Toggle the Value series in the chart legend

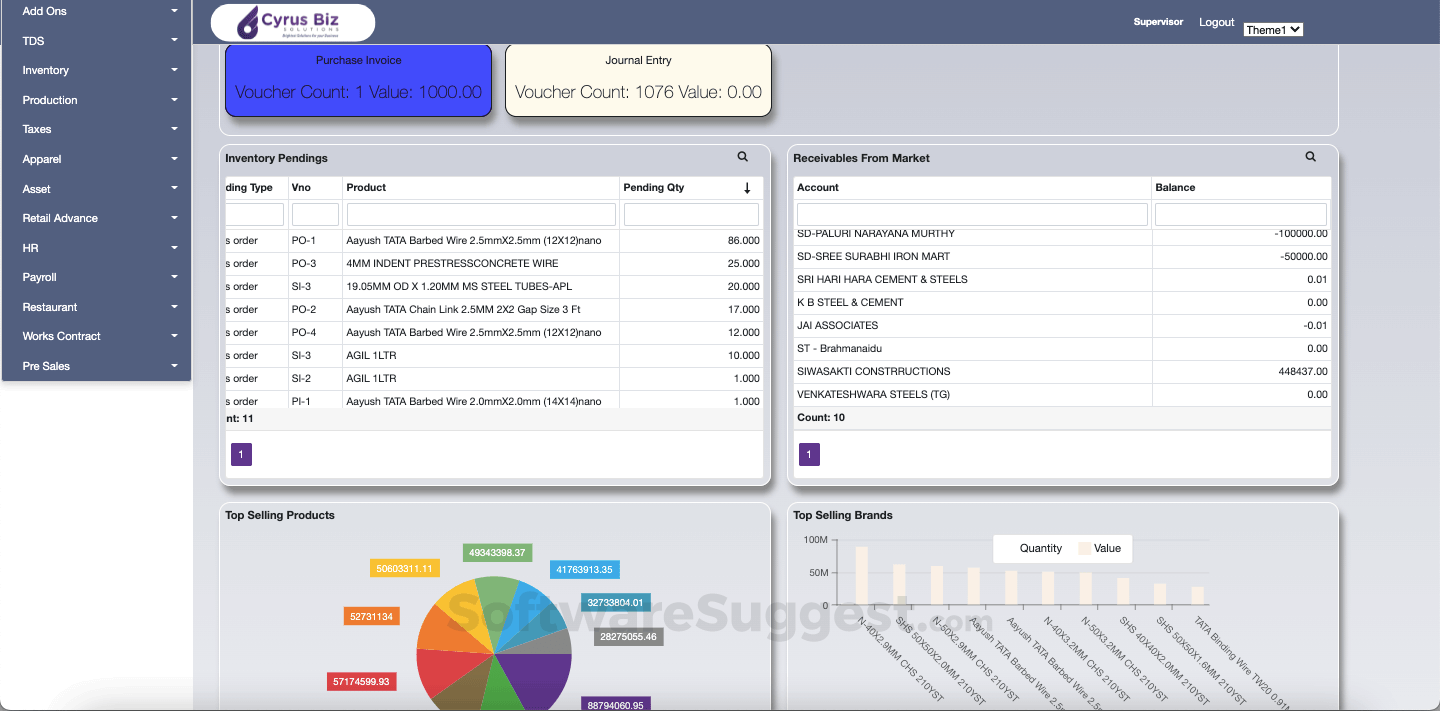[1109, 548]
